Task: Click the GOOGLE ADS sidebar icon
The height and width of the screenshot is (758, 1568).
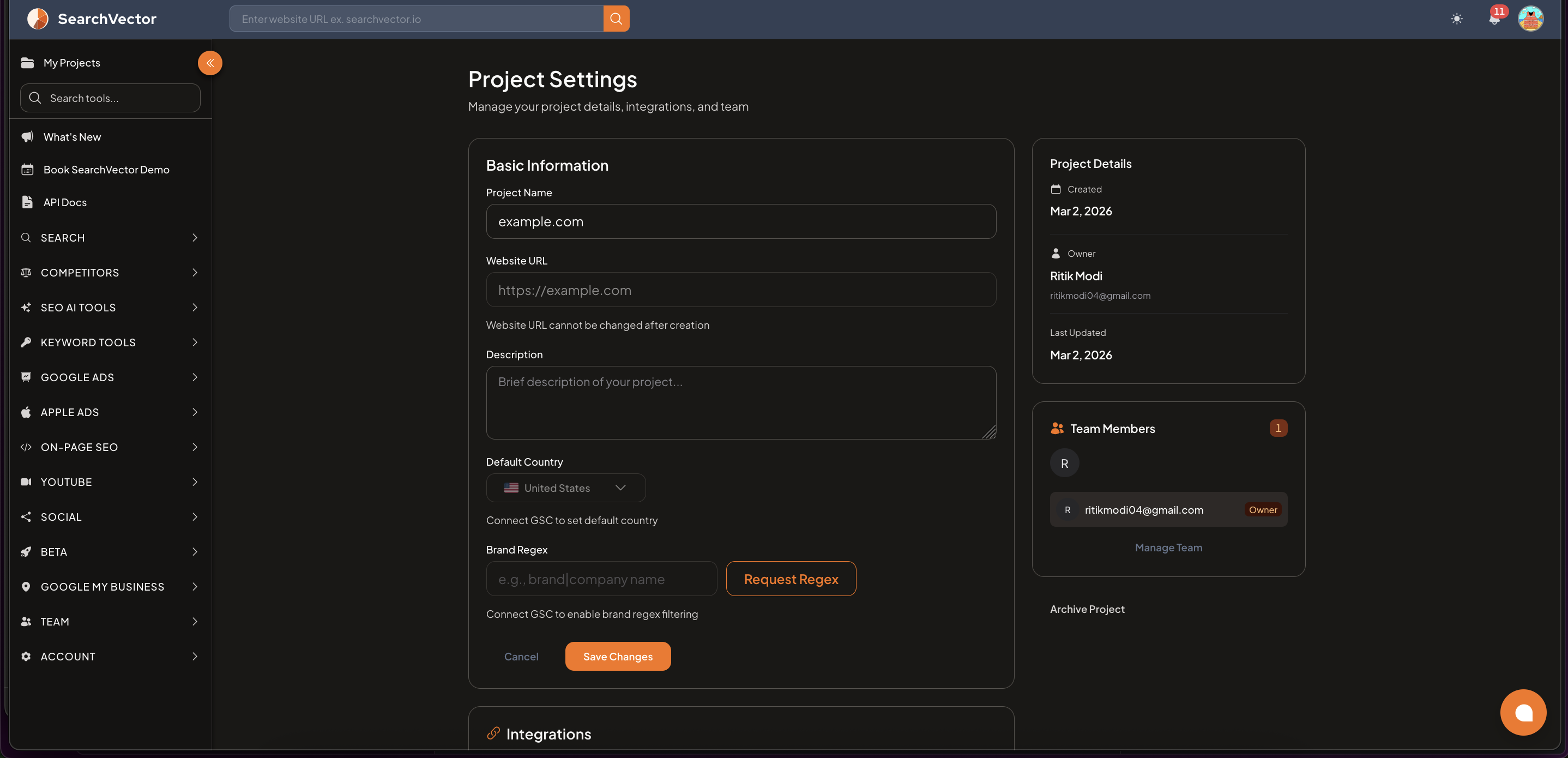Action: [x=26, y=377]
